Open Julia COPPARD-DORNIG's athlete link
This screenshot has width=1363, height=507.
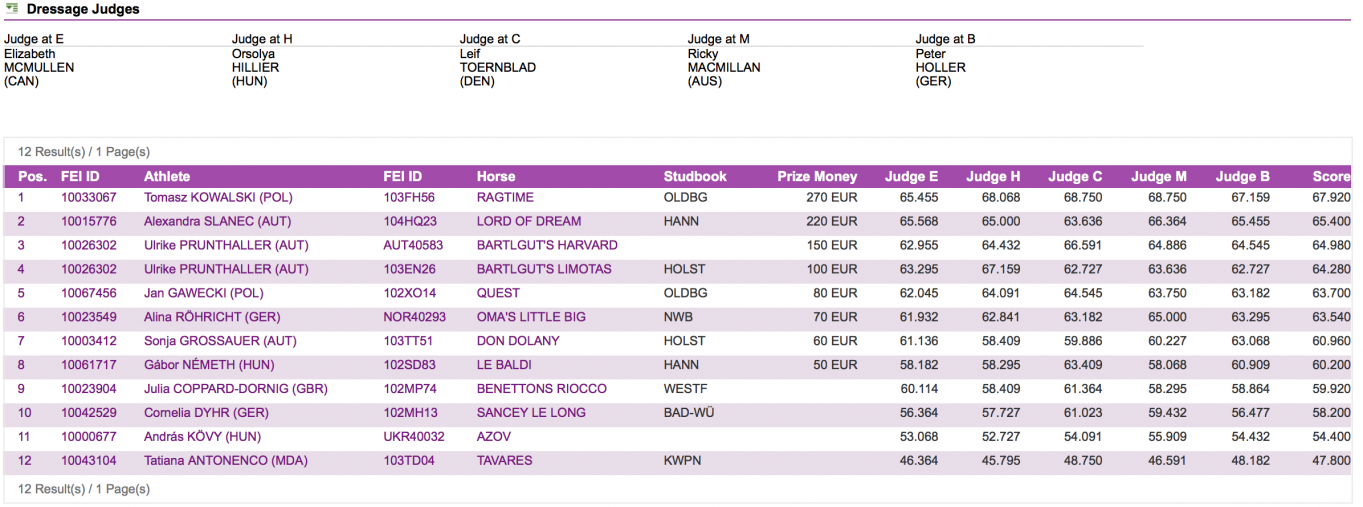pos(235,390)
